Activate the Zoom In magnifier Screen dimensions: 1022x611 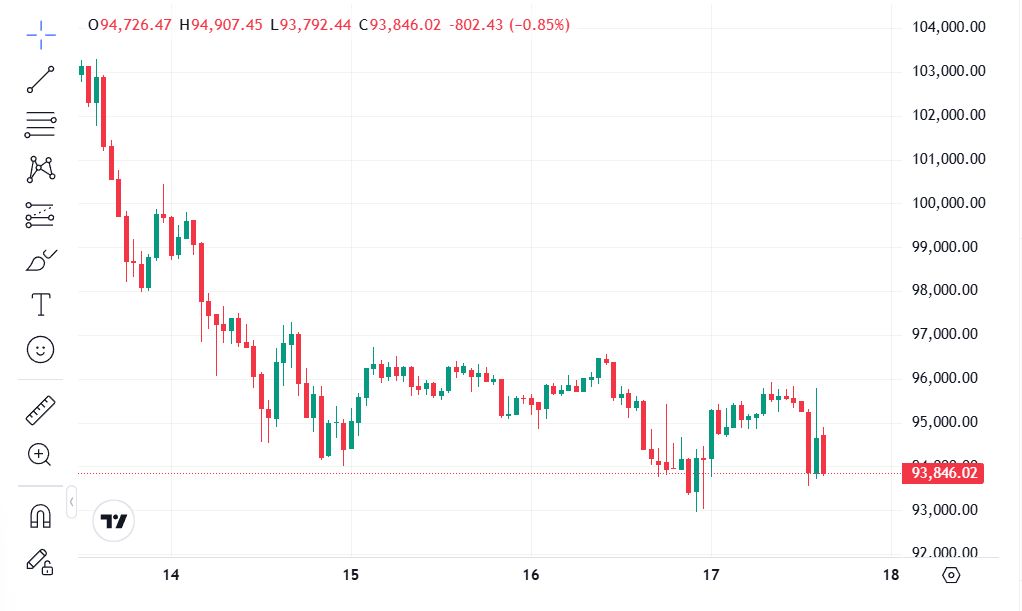tap(40, 455)
